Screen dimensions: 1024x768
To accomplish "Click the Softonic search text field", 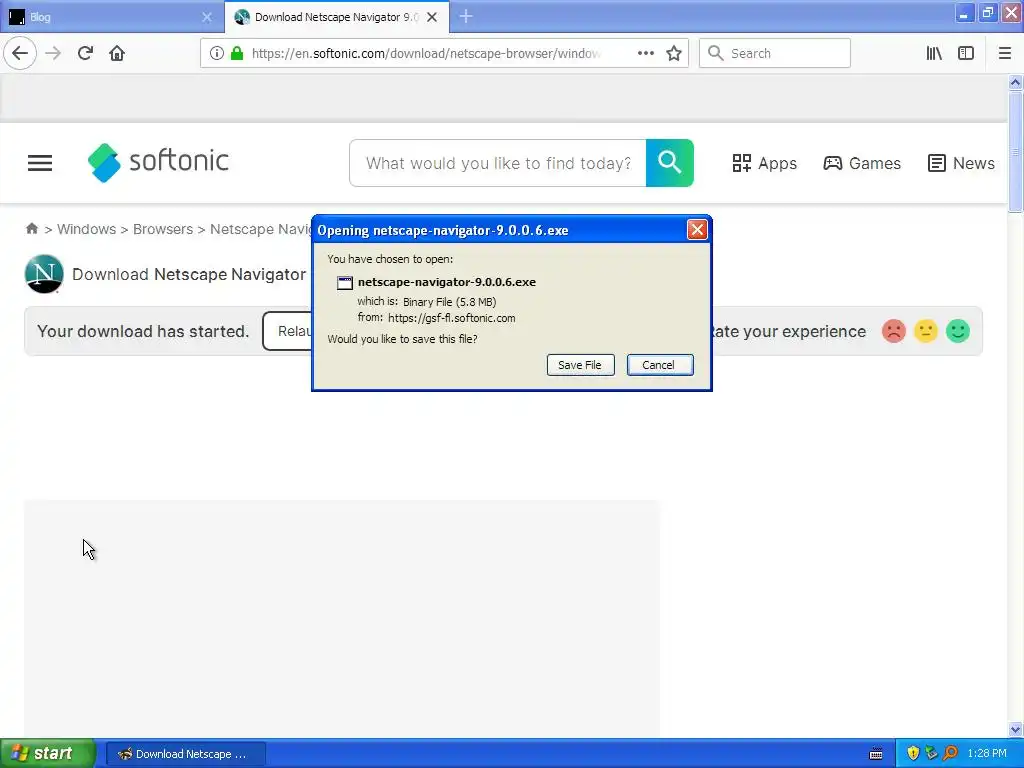I will pos(498,163).
